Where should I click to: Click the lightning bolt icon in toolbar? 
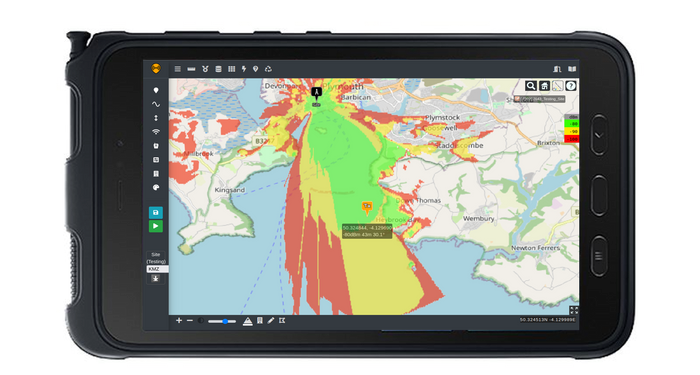[244, 69]
